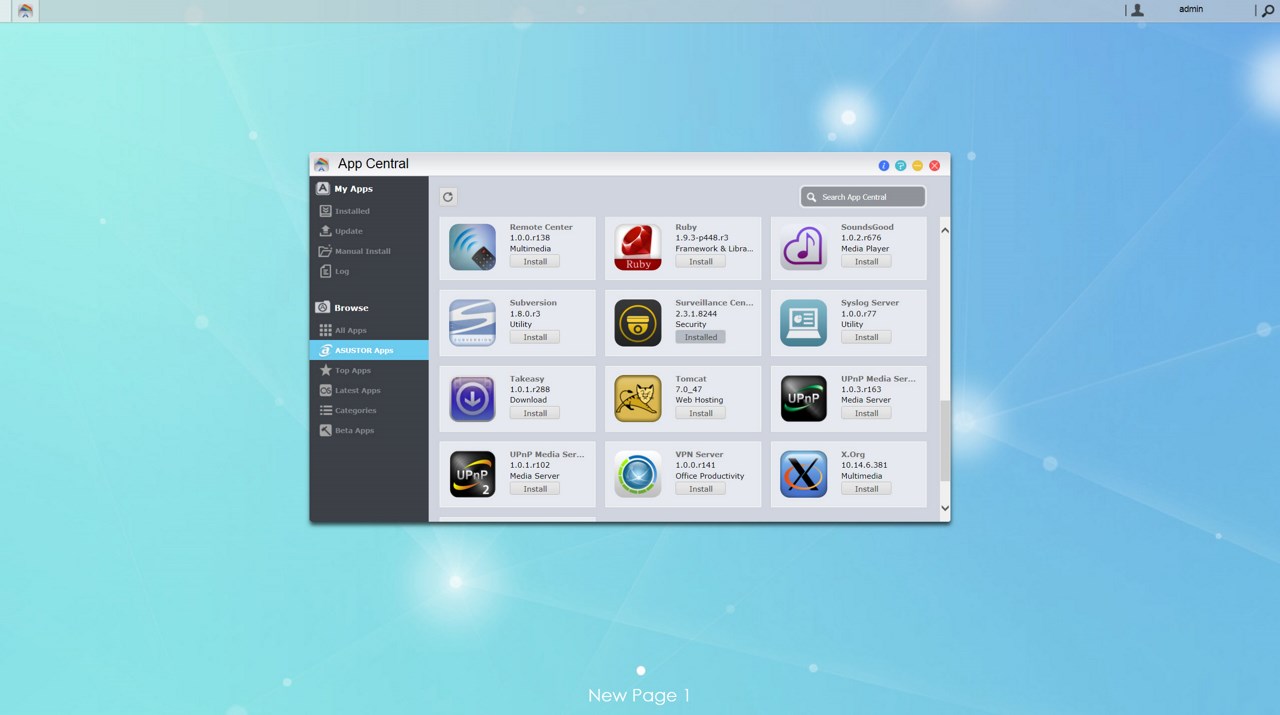Click the Framework & Libra... category label
The height and width of the screenshot is (715, 1280).
(715, 249)
